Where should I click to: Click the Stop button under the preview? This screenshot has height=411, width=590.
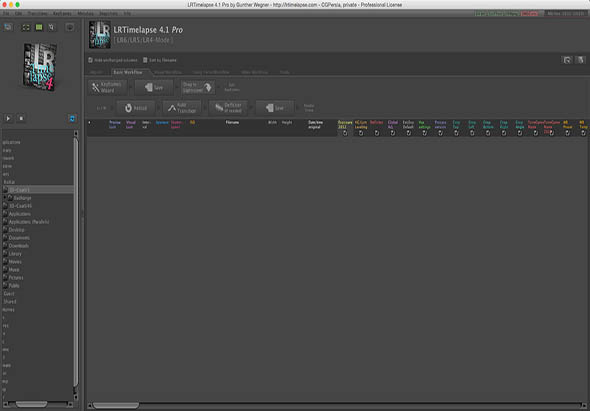(21, 118)
